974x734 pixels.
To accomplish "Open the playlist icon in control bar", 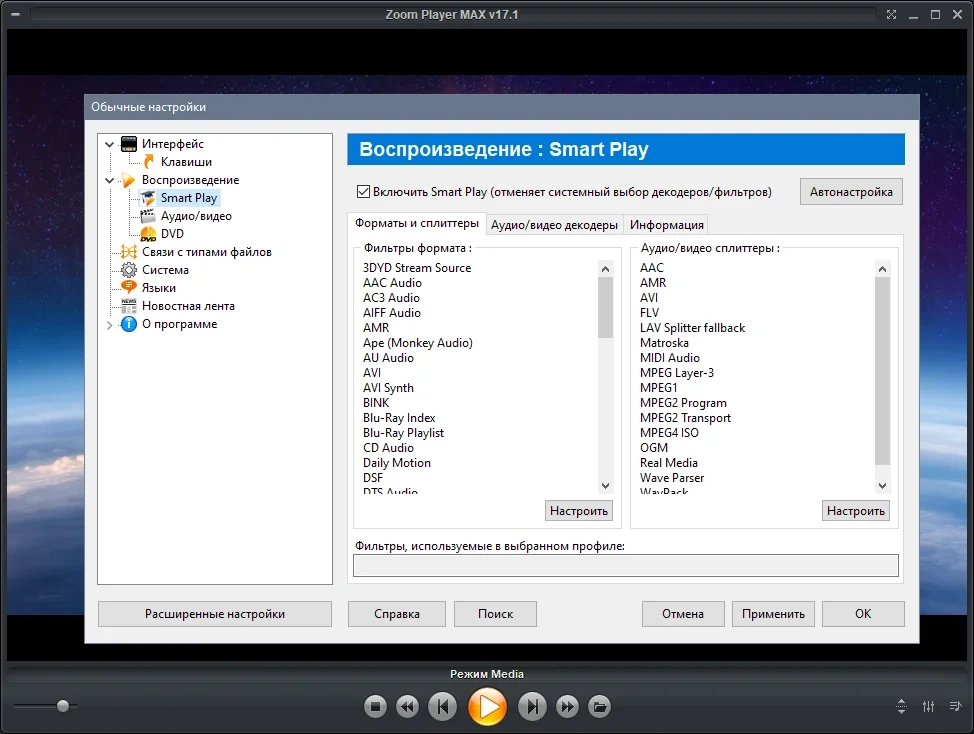I will coord(955,706).
